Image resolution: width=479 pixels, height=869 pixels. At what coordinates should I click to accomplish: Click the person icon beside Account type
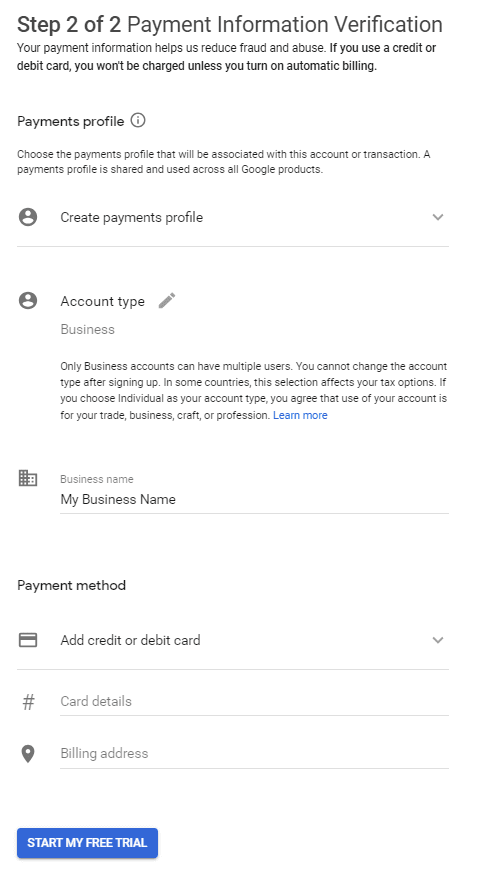point(28,300)
